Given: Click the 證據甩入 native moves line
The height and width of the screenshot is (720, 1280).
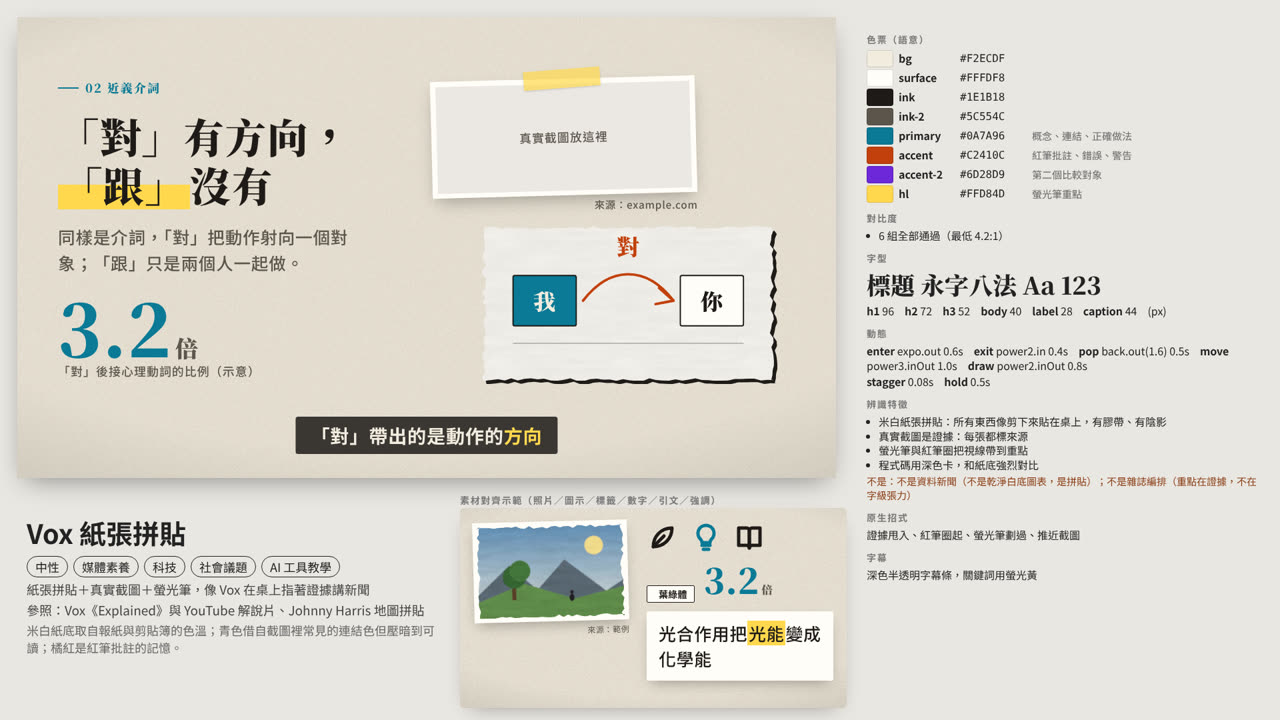Looking at the screenshot, I should click(973, 535).
